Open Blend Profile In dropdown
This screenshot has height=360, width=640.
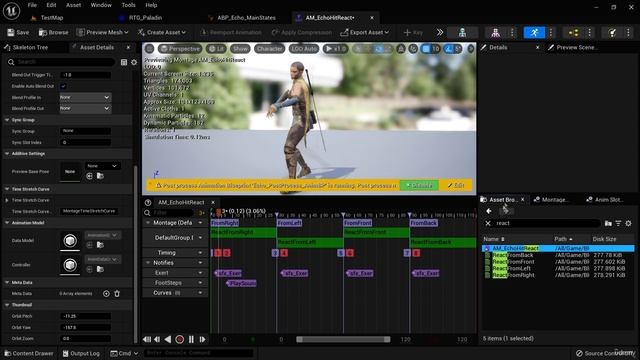(85, 97)
